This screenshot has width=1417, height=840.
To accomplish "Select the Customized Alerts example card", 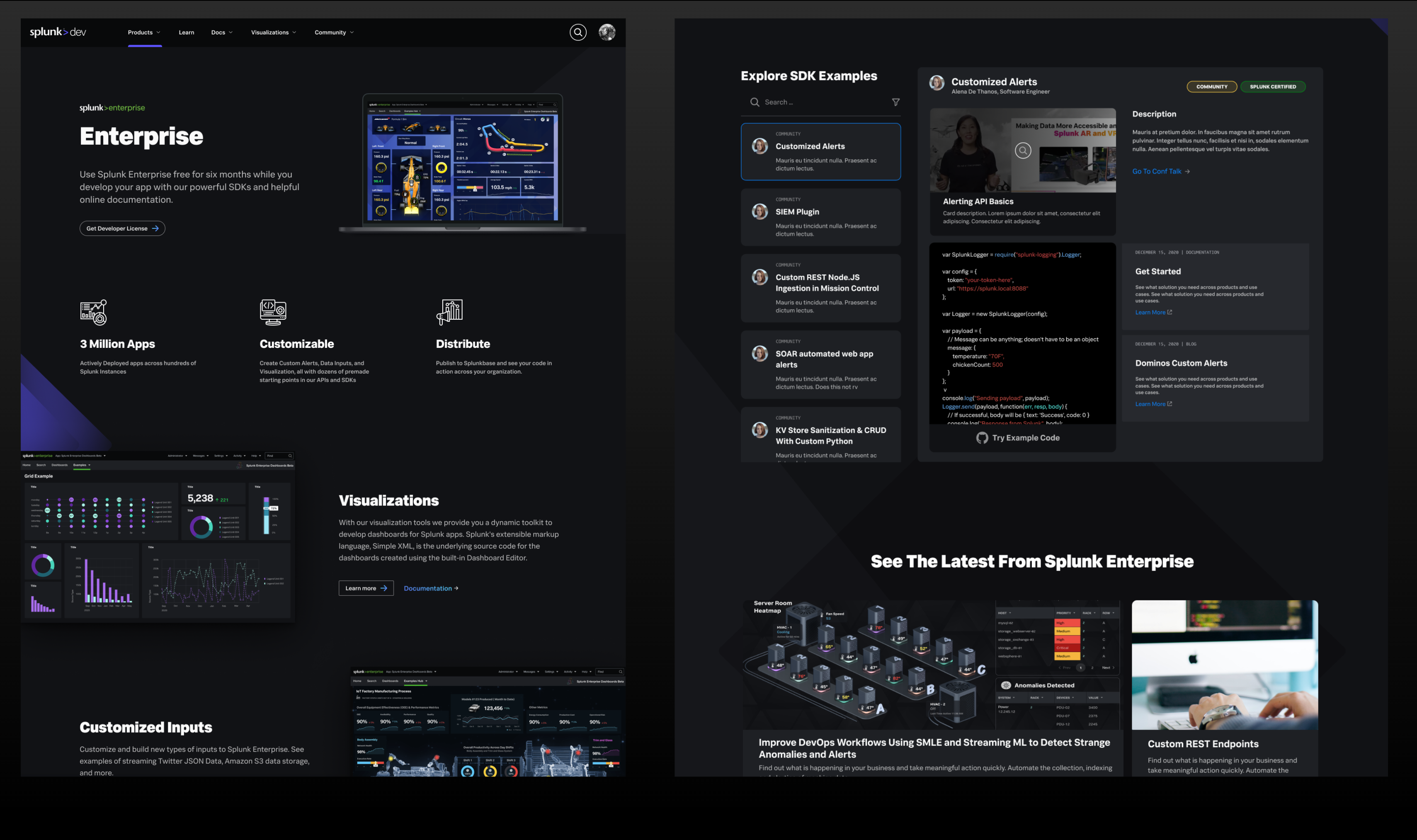I will [820, 152].
